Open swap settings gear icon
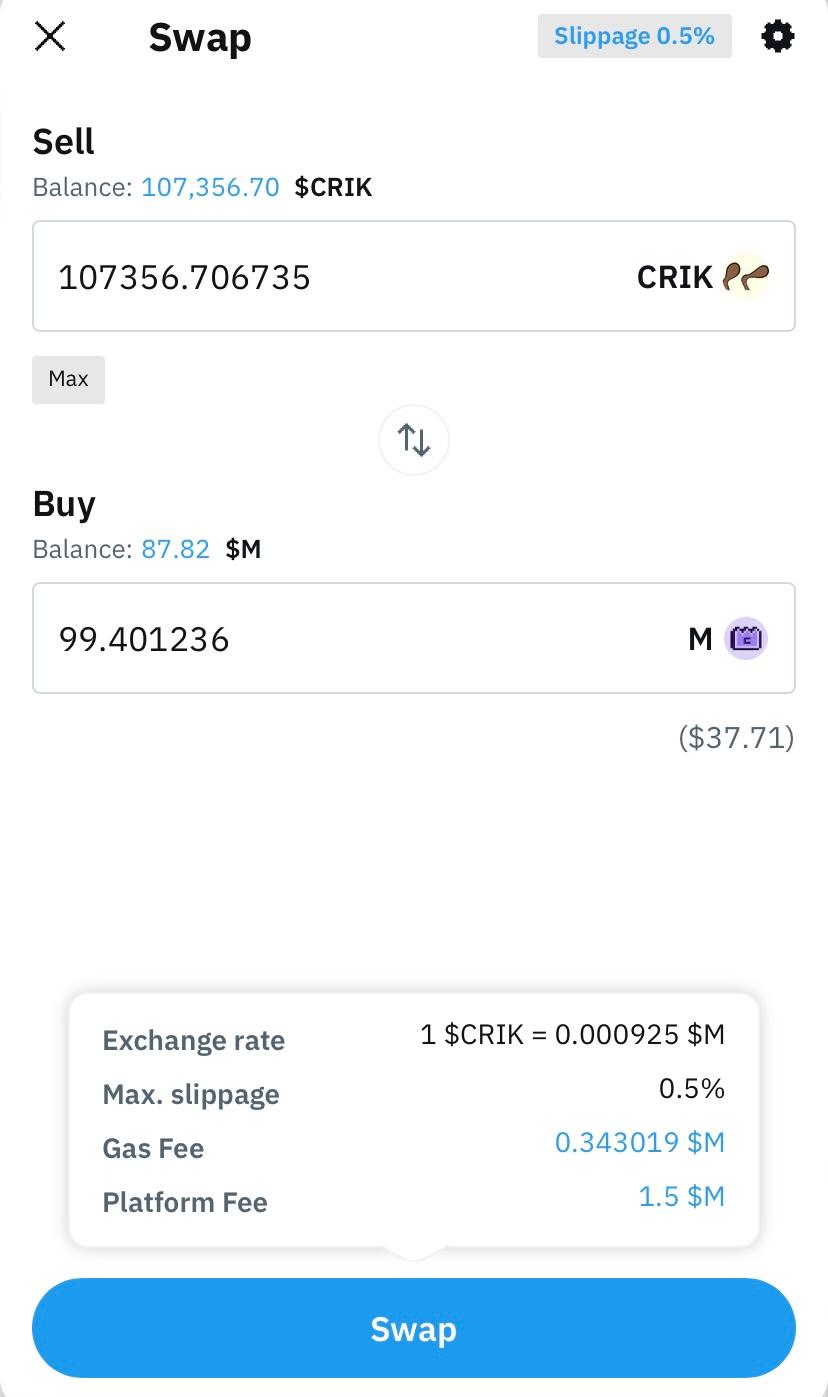Viewport: 828px width, 1397px height. coord(777,37)
